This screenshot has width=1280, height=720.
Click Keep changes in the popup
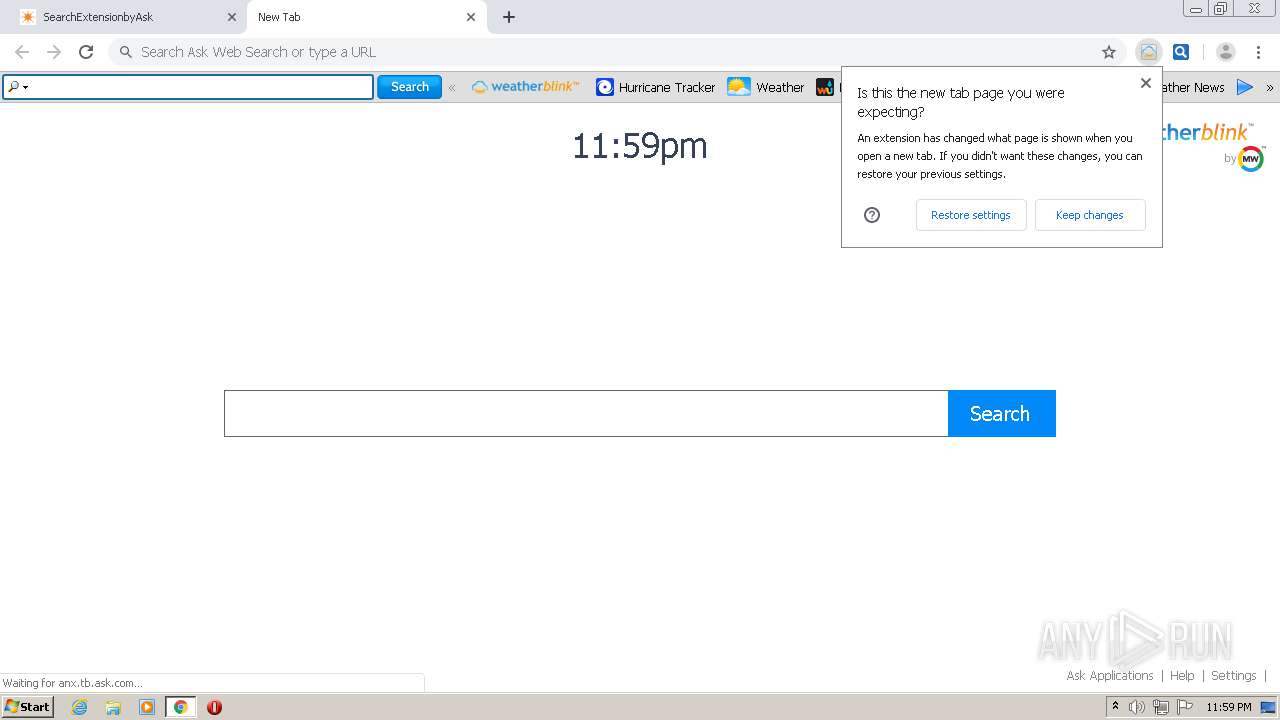tap(1090, 215)
